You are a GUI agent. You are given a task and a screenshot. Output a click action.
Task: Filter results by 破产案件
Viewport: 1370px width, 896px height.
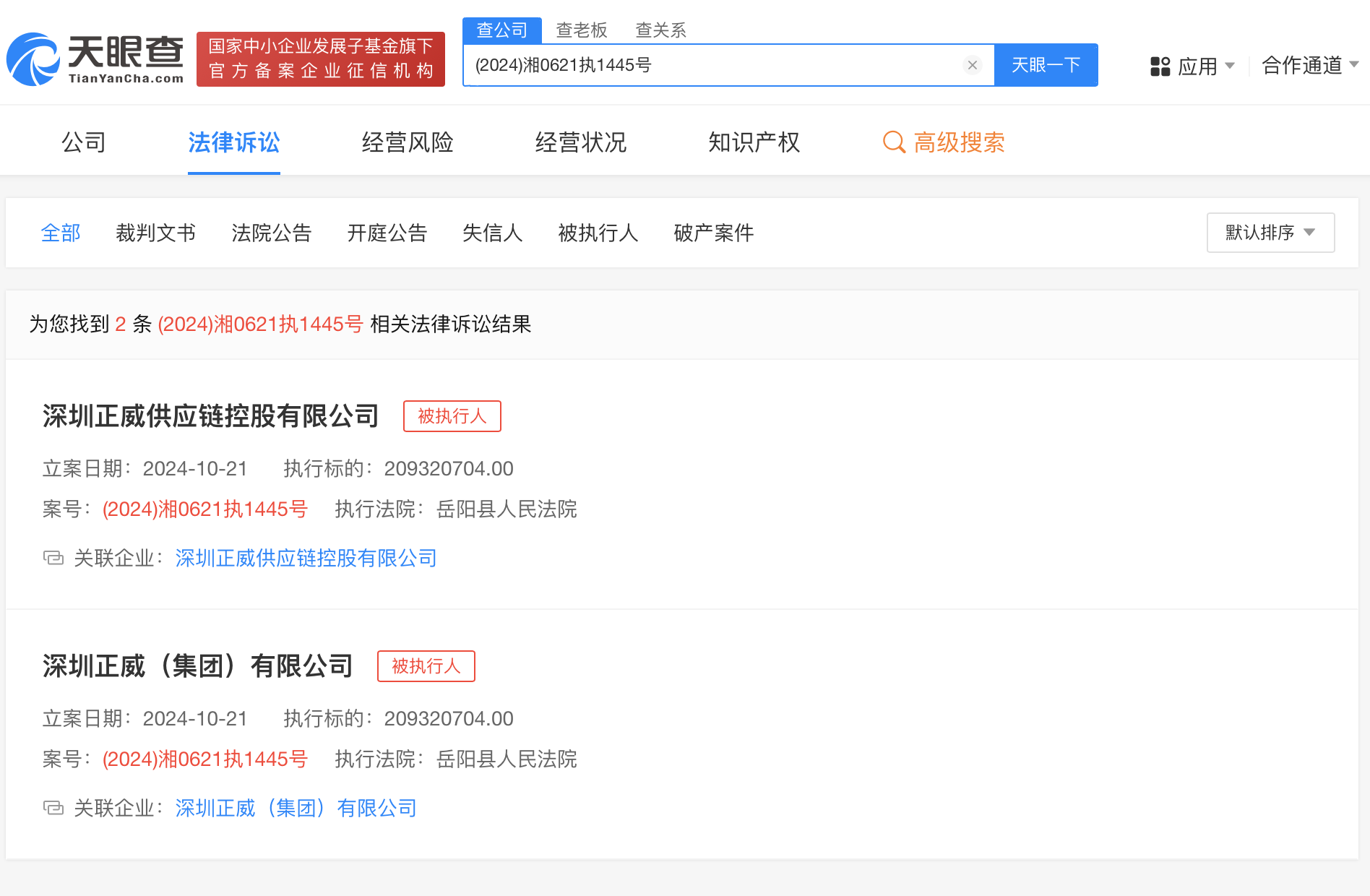pos(714,233)
